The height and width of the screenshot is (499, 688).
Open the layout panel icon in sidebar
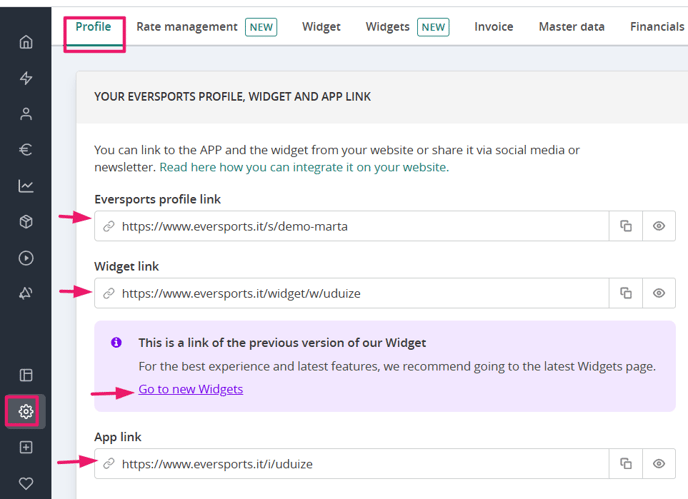[x=26, y=375]
